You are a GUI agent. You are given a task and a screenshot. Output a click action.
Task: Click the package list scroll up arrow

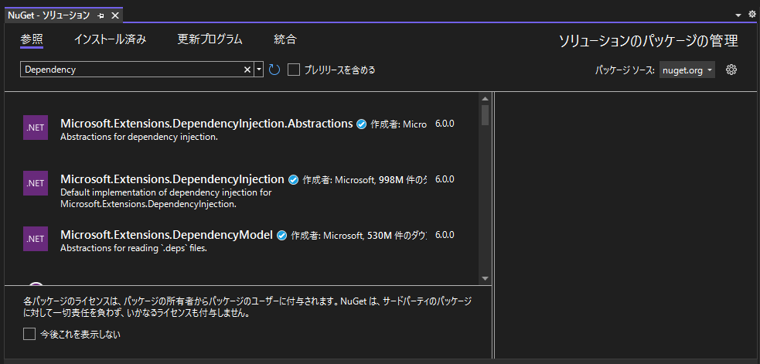pyautogui.click(x=485, y=99)
